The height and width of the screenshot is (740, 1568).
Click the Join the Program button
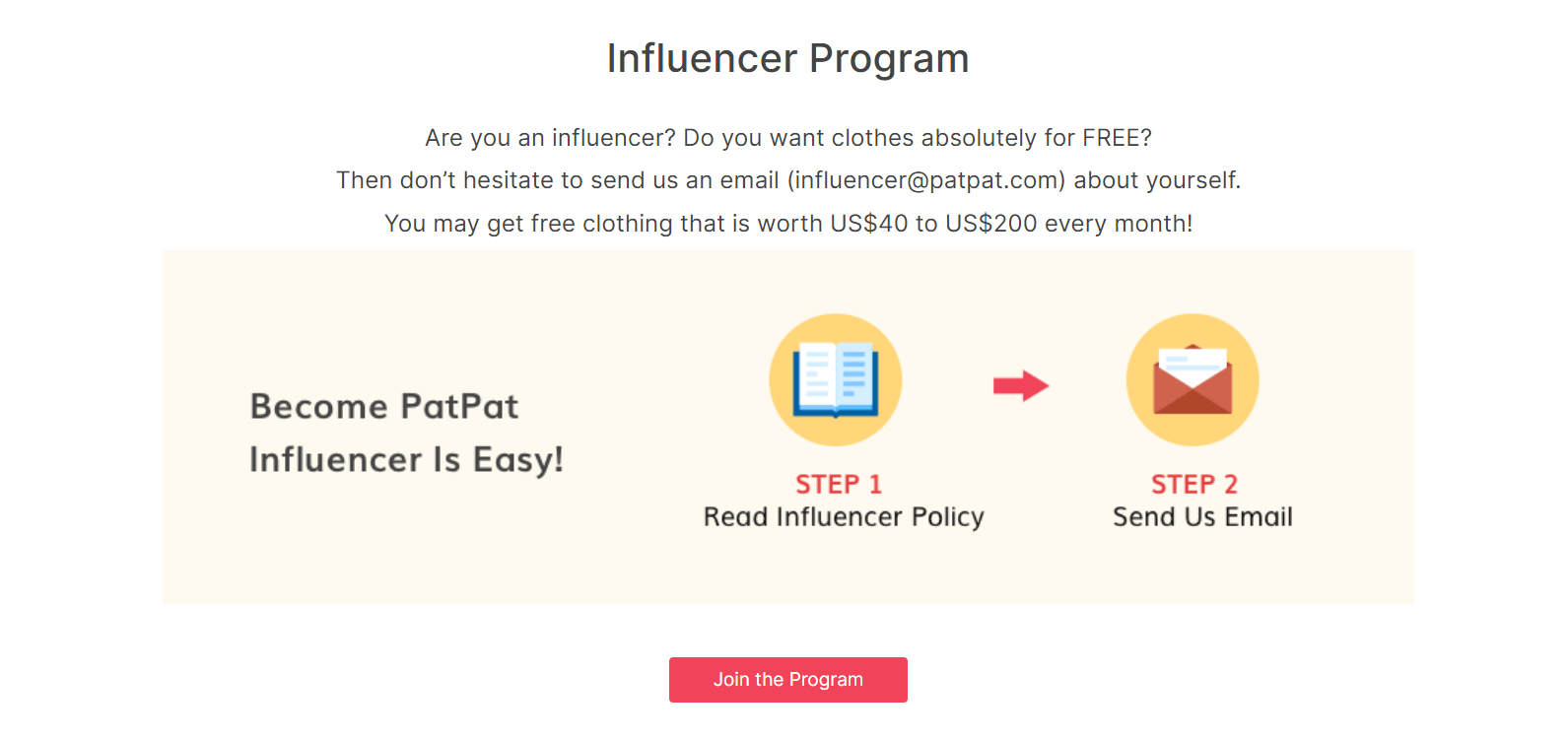pos(788,680)
